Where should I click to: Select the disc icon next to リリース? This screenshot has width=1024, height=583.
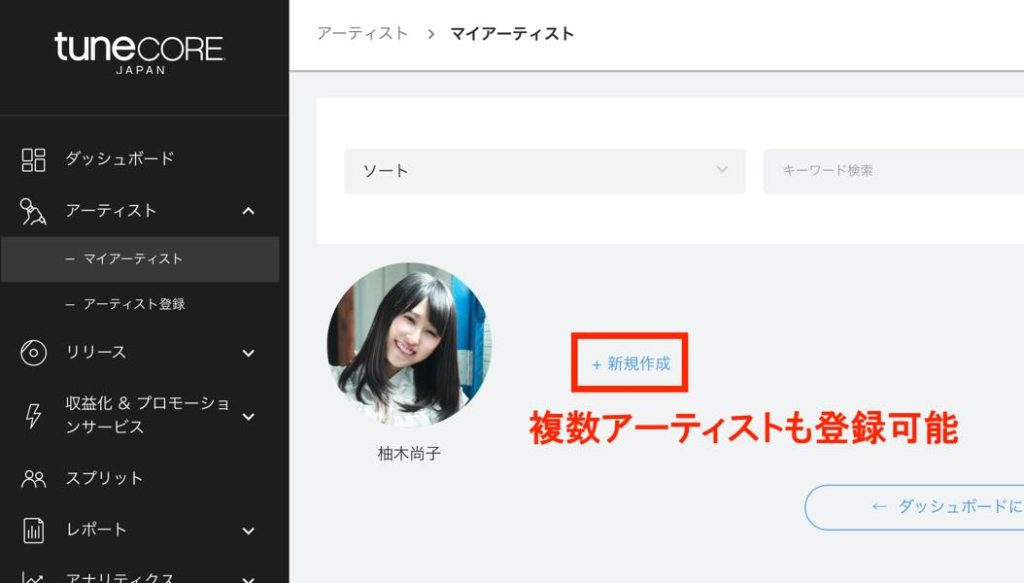(35, 353)
